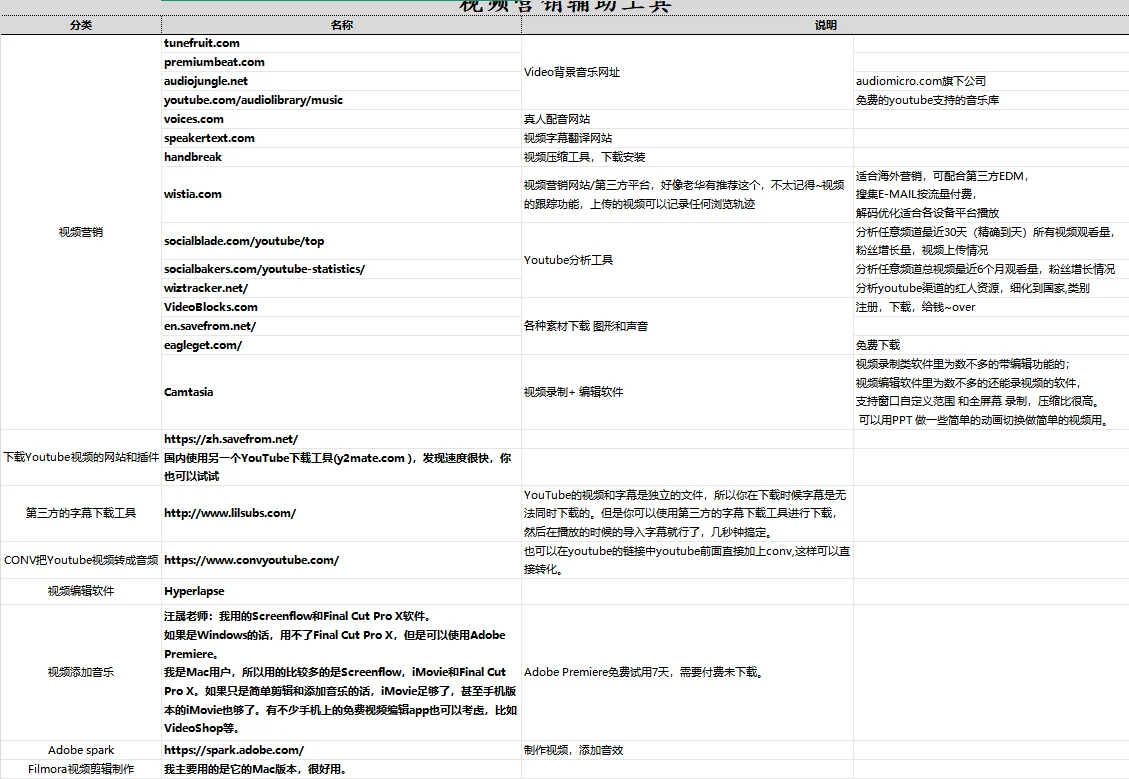Click the Adobe spark category cell
This screenshot has height=779, width=1129.
pos(81,750)
